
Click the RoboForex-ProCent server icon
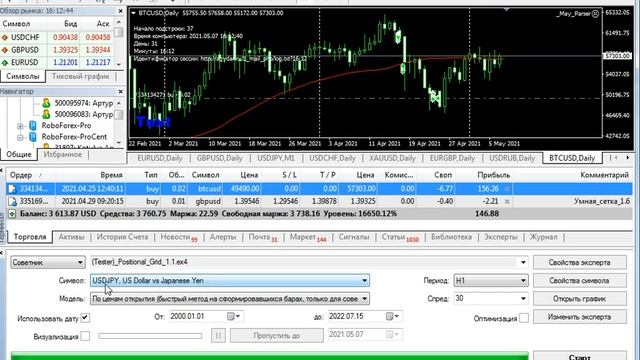point(33,137)
